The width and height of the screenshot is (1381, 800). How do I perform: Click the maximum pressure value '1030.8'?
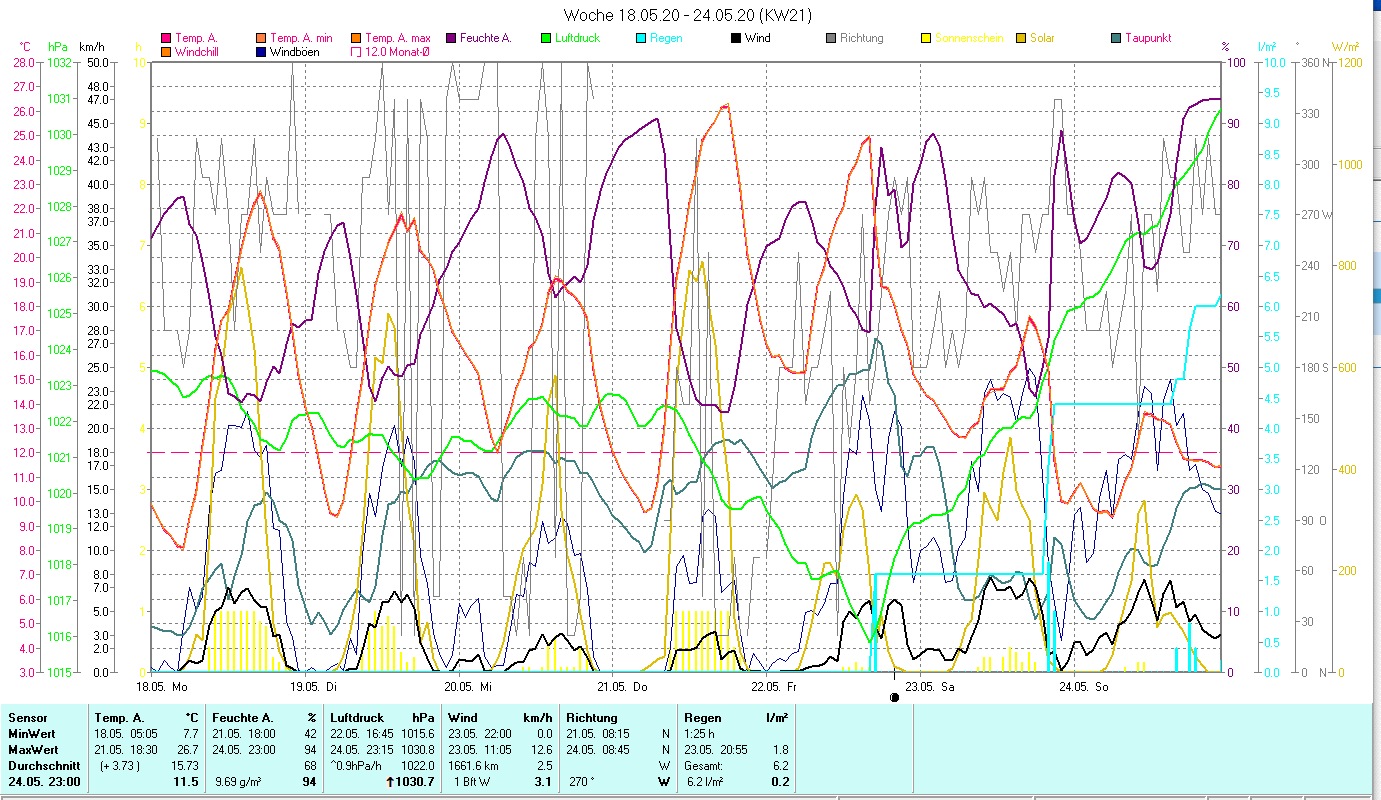pyautogui.click(x=417, y=750)
